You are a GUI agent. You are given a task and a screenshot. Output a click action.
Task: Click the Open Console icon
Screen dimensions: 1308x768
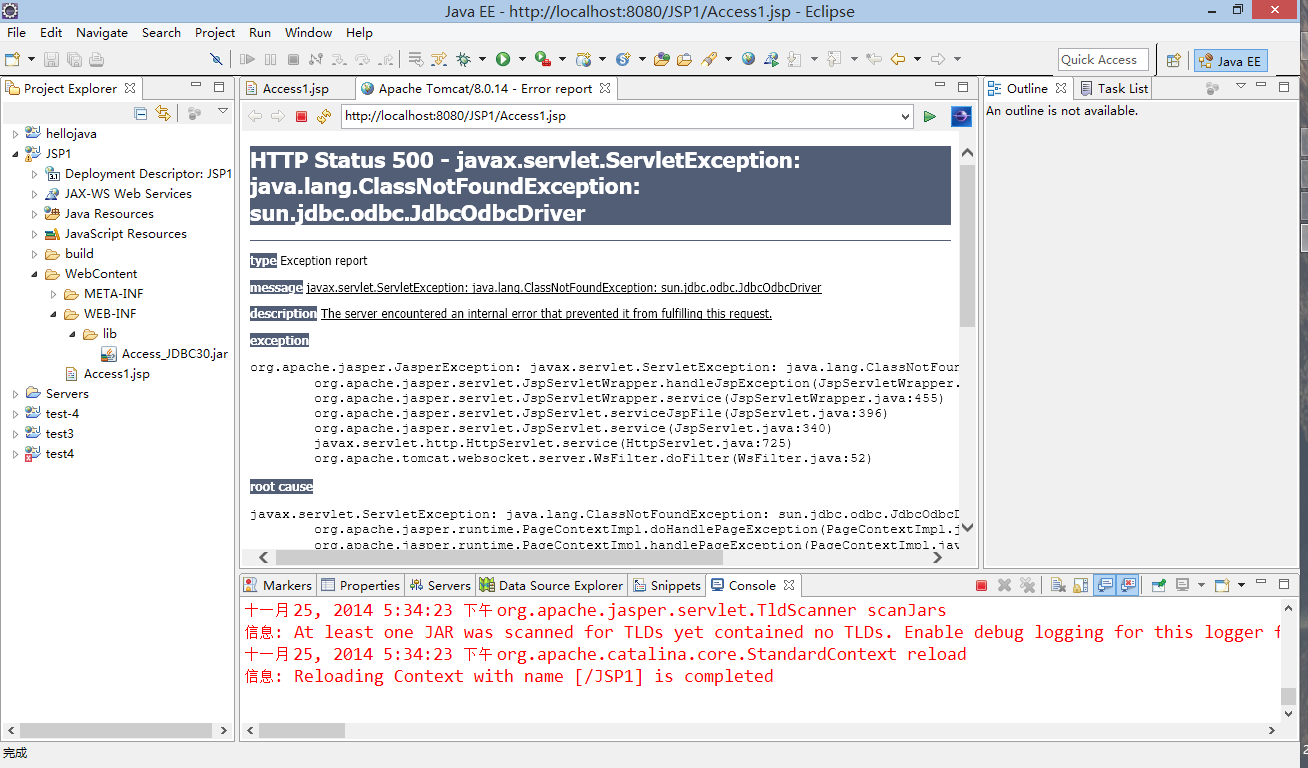1222,585
